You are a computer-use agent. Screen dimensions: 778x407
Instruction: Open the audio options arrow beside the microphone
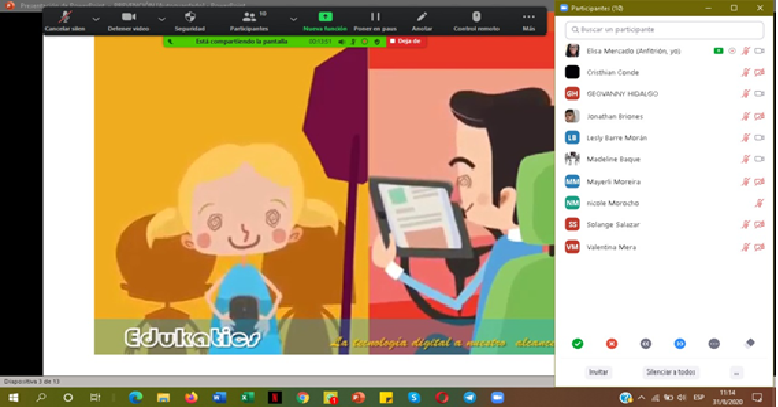(x=96, y=19)
